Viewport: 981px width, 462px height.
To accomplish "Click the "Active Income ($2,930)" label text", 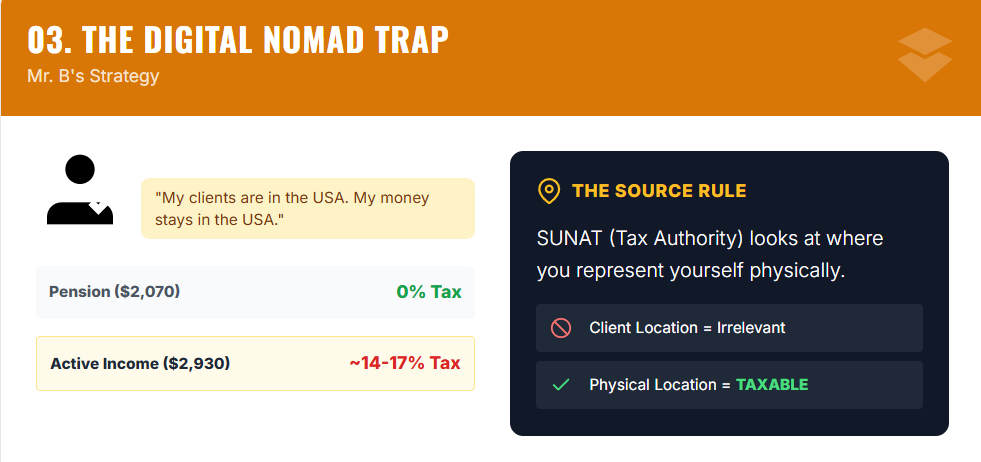I will pos(140,363).
